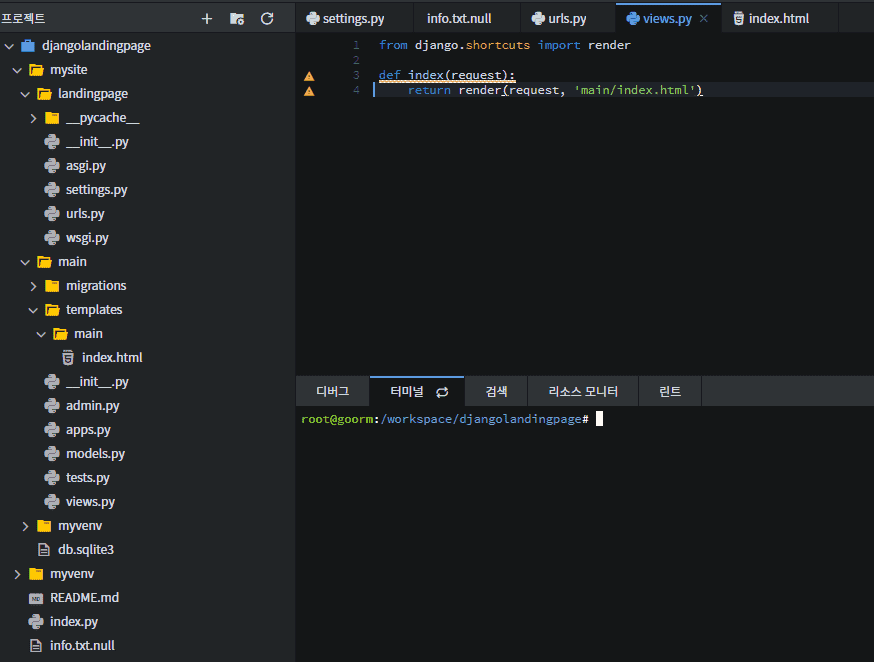Open the 리소스 모니터 panel tab
874x662 pixels.
(583, 392)
